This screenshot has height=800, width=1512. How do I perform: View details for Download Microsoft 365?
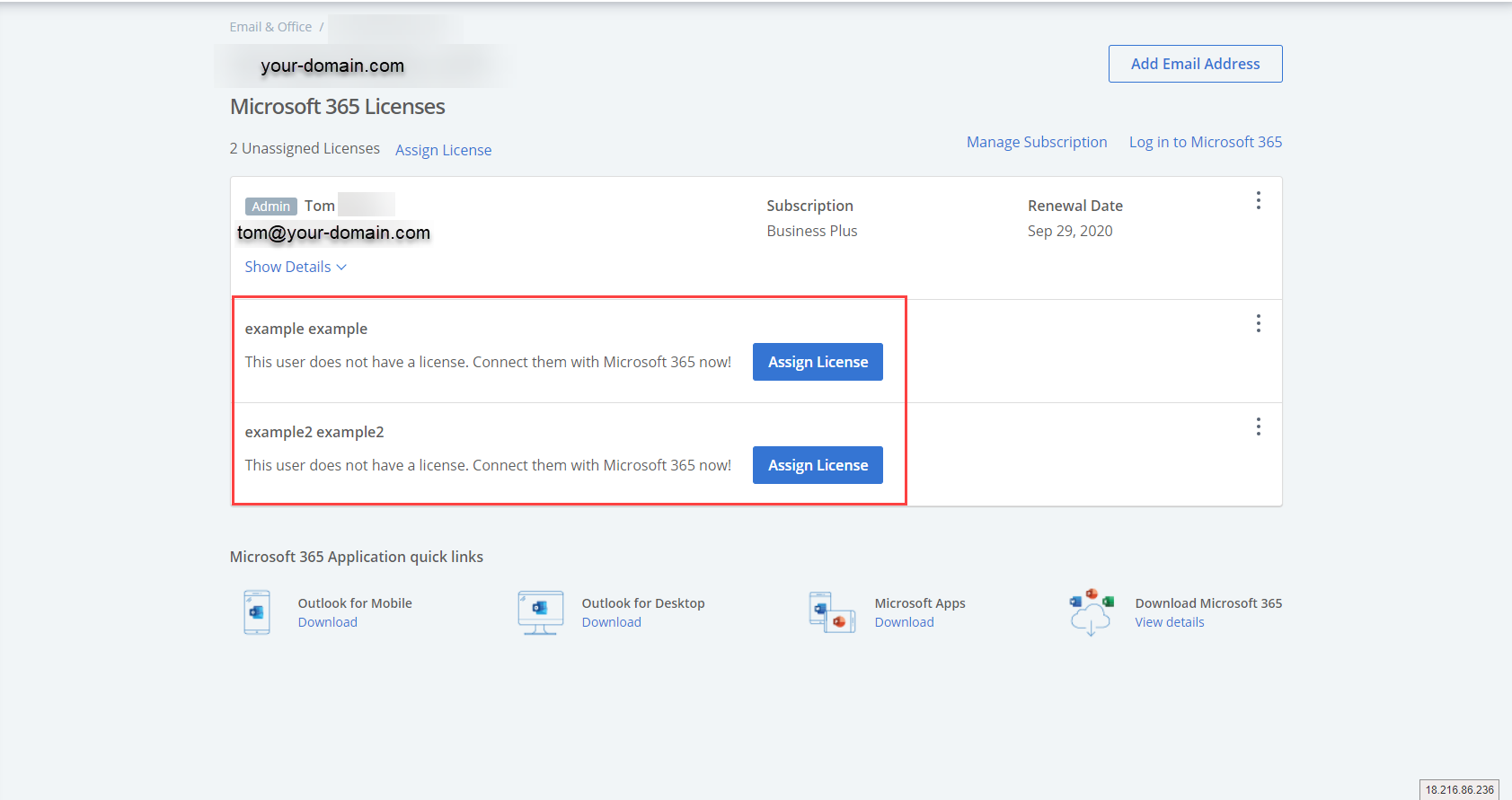(1169, 622)
